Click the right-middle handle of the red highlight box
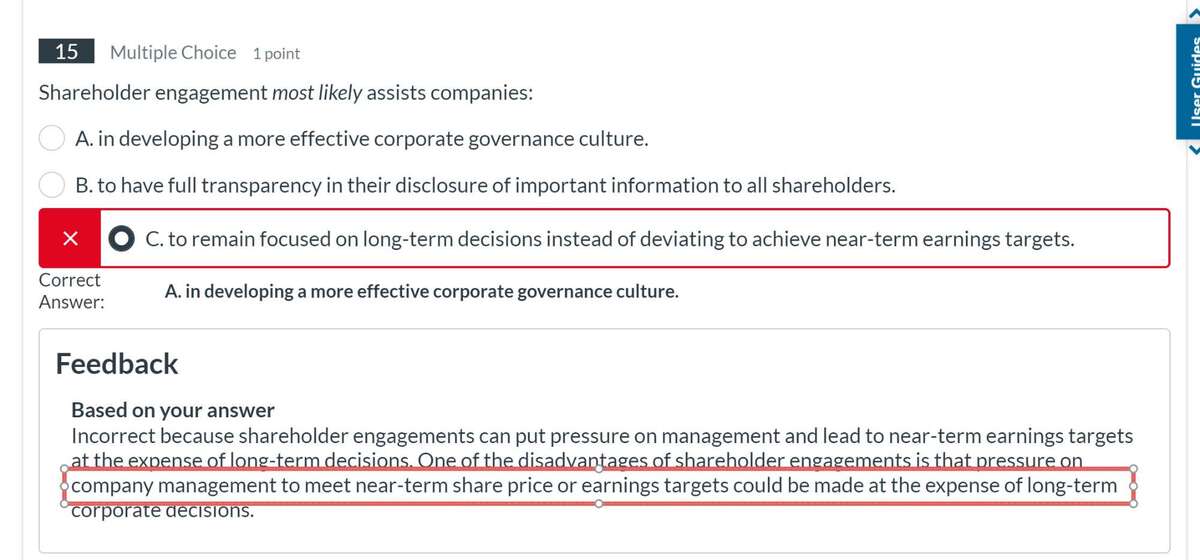Image resolution: width=1200 pixels, height=560 pixels. (1133, 486)
